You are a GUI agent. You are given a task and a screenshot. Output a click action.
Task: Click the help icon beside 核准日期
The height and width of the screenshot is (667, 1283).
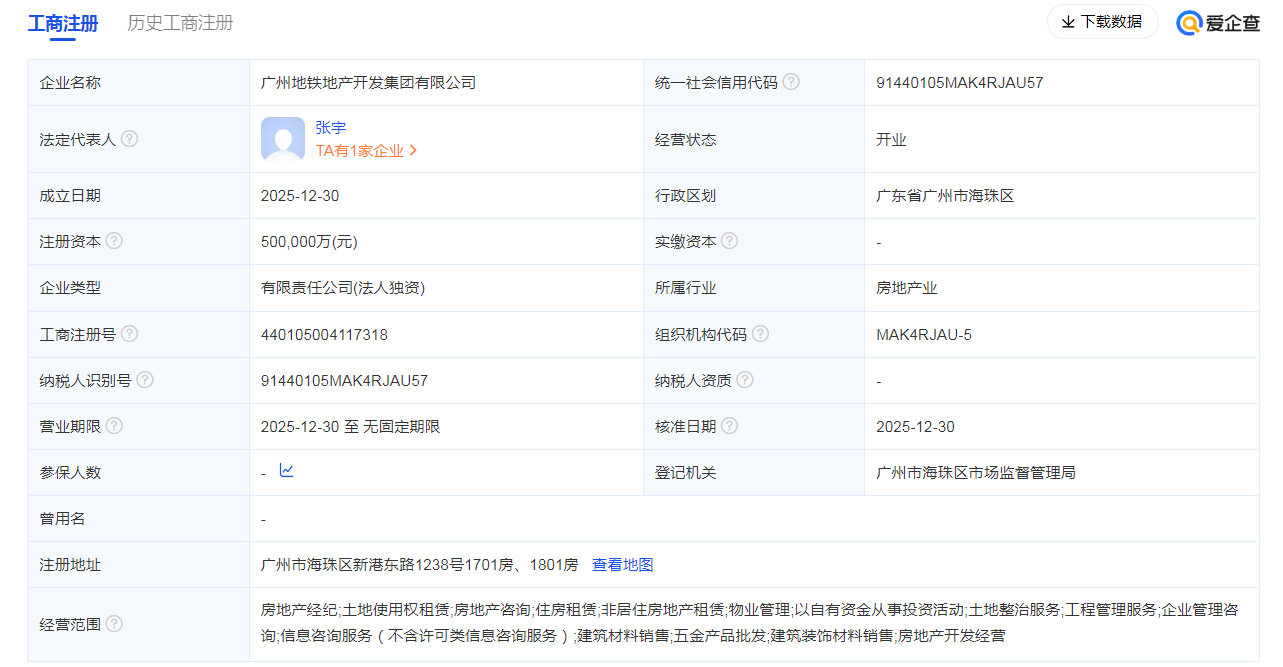[729, 425]
